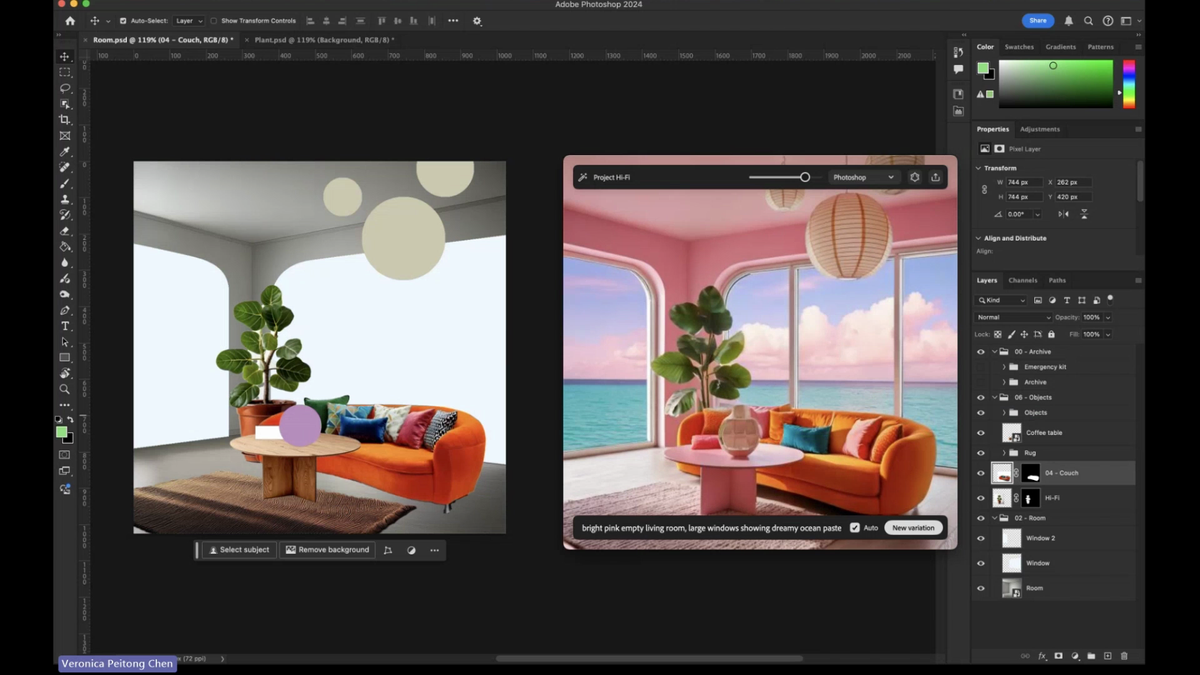Uncheck the Auto checkbox in Project Hi-Fi dialog
Image resolution: width=1200 pixels, height=675 pixels.
[x=854, y=527]
